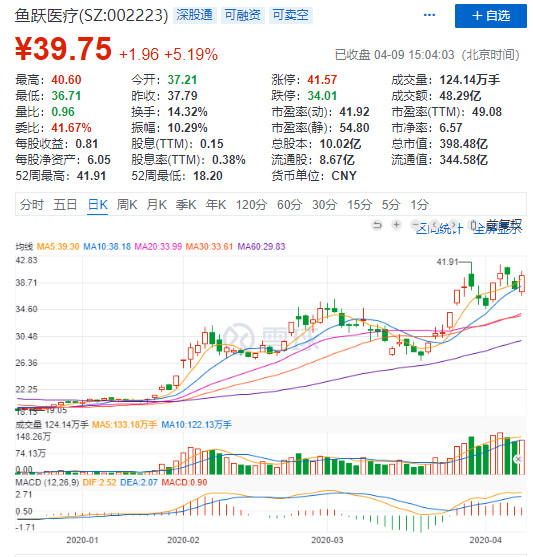Select the 周K chart tab
Image resolution: width=533 pixels, height=557 pixels.
(x=127, y=205)
